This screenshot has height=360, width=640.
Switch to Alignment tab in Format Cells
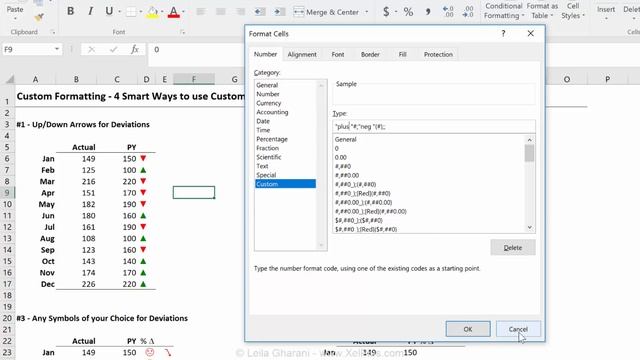pyautogui.click(x=302, y=54)
